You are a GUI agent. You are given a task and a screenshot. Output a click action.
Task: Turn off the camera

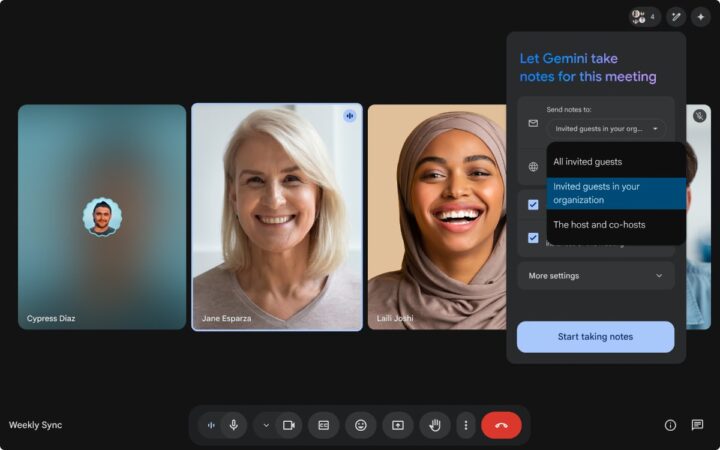(x=289, y=425)
